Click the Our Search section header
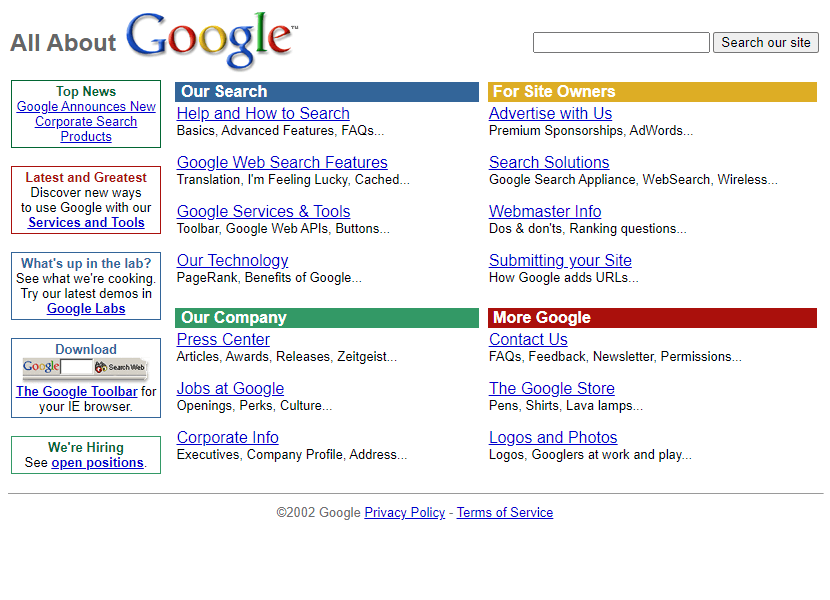 click(327, 92)
